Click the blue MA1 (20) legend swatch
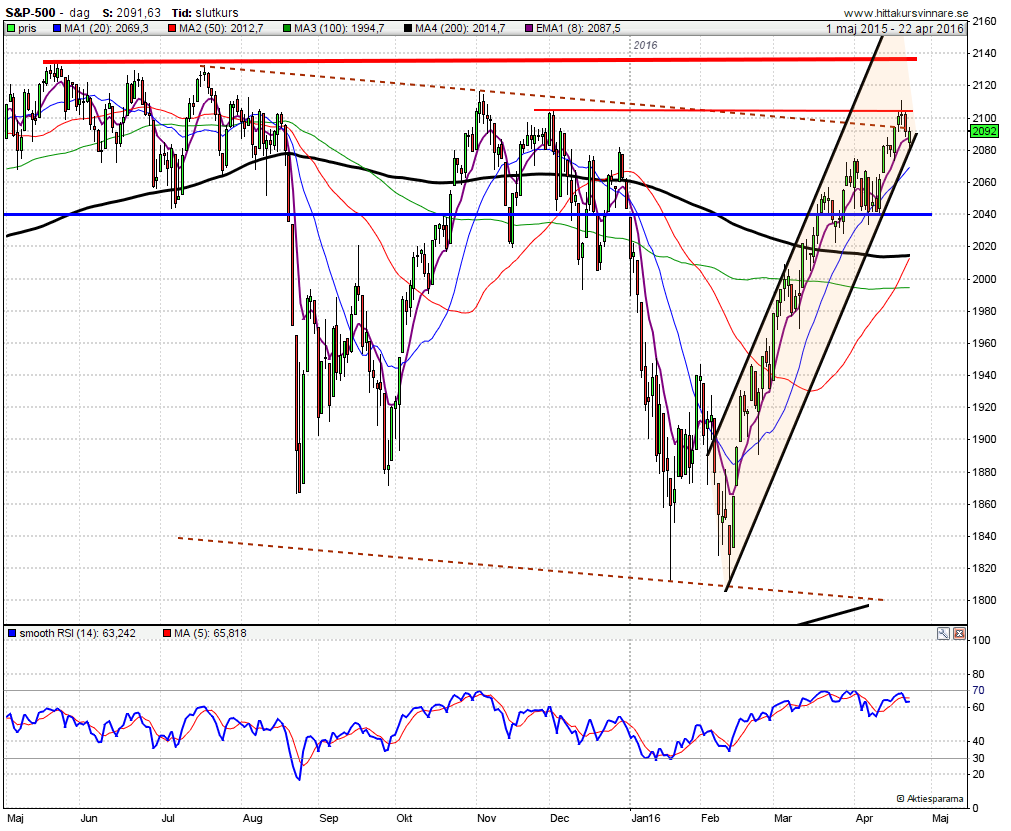The height and width of the screenshot is (831, 1011). tap(57, 28)
